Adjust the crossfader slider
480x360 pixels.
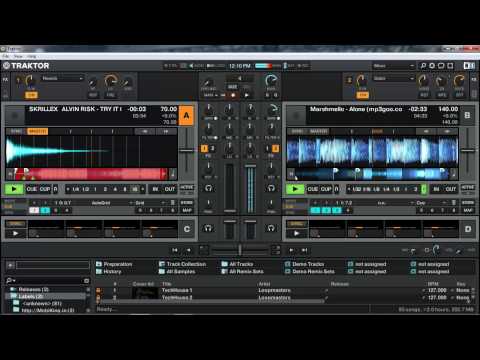tap(240, 250)
